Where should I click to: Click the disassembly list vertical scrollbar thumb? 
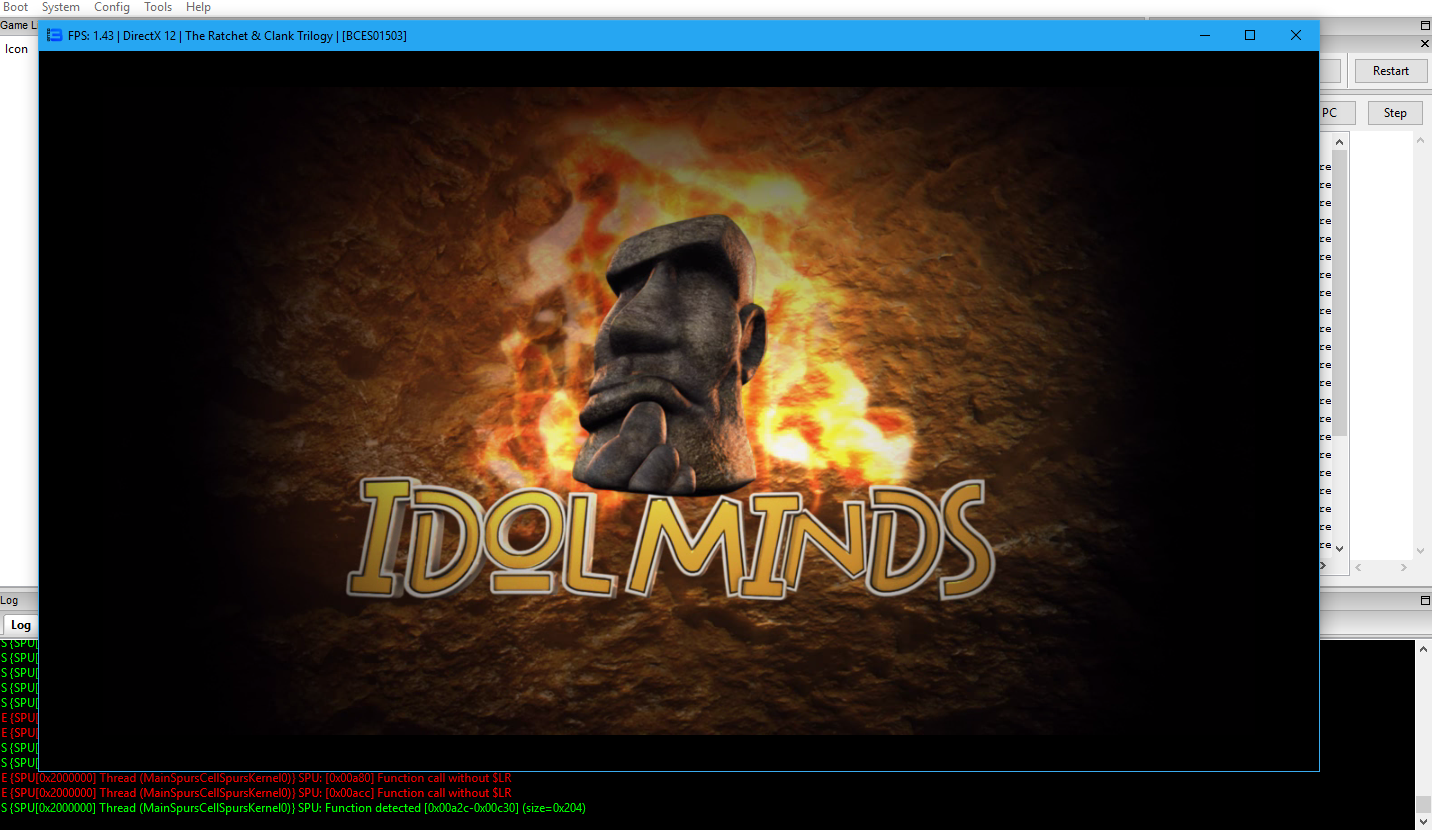(1339, 292)
